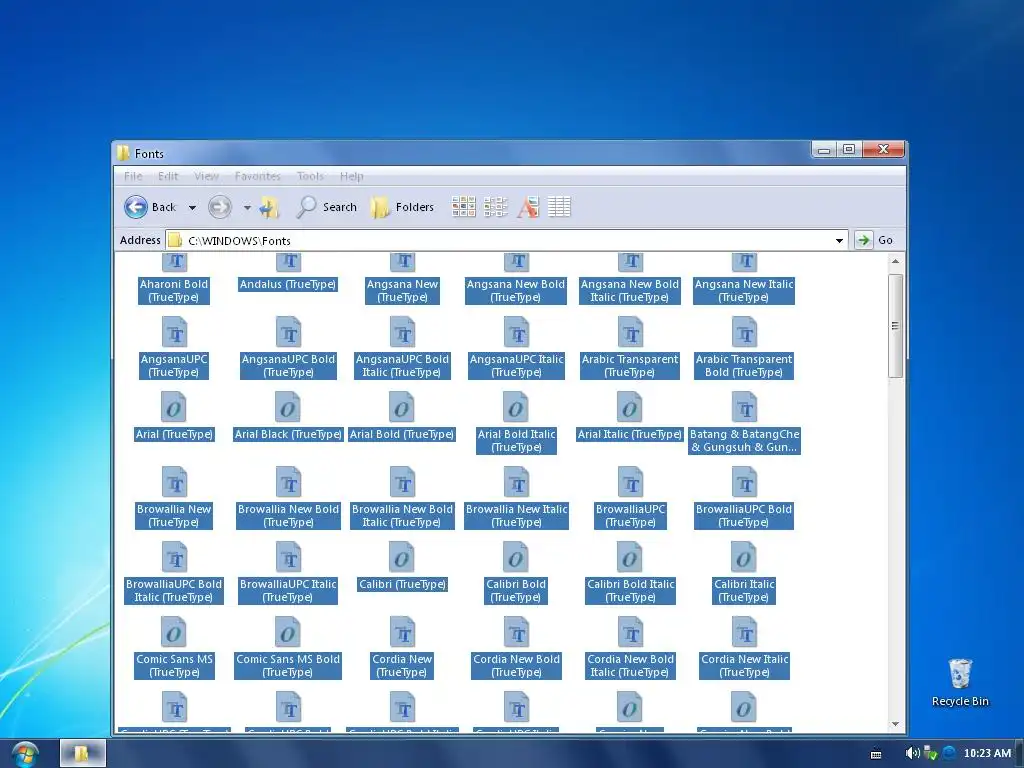This screenshot has height=768, width=1024.
Task: Click the scroll down arrow of the font list
Action: tap(895, 724)
